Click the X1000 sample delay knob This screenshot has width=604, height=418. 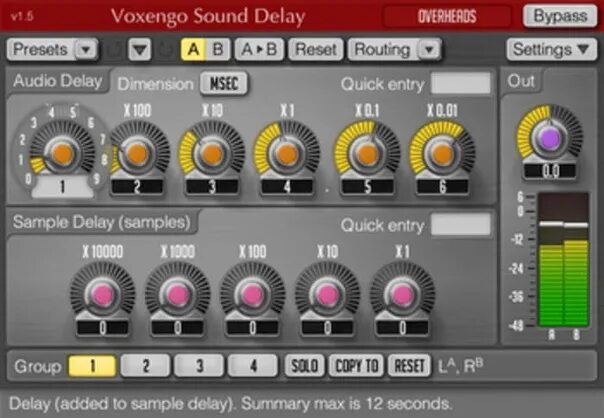coord(178,295)
